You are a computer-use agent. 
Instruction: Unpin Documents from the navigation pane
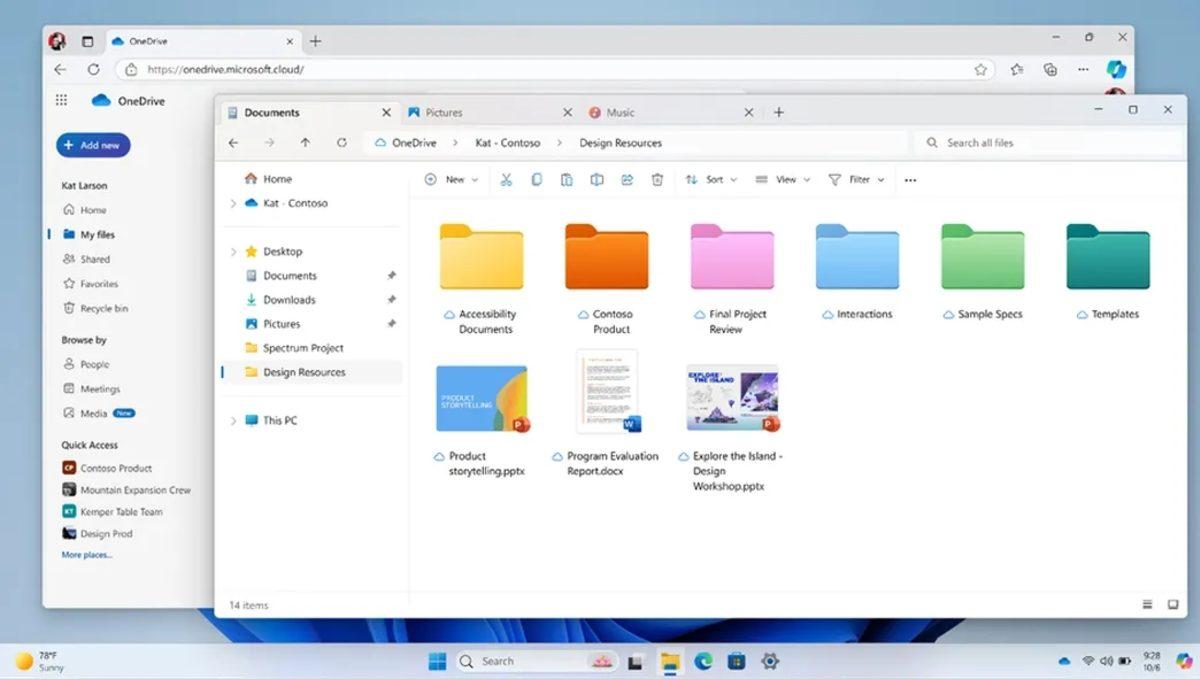pos(392,275)
